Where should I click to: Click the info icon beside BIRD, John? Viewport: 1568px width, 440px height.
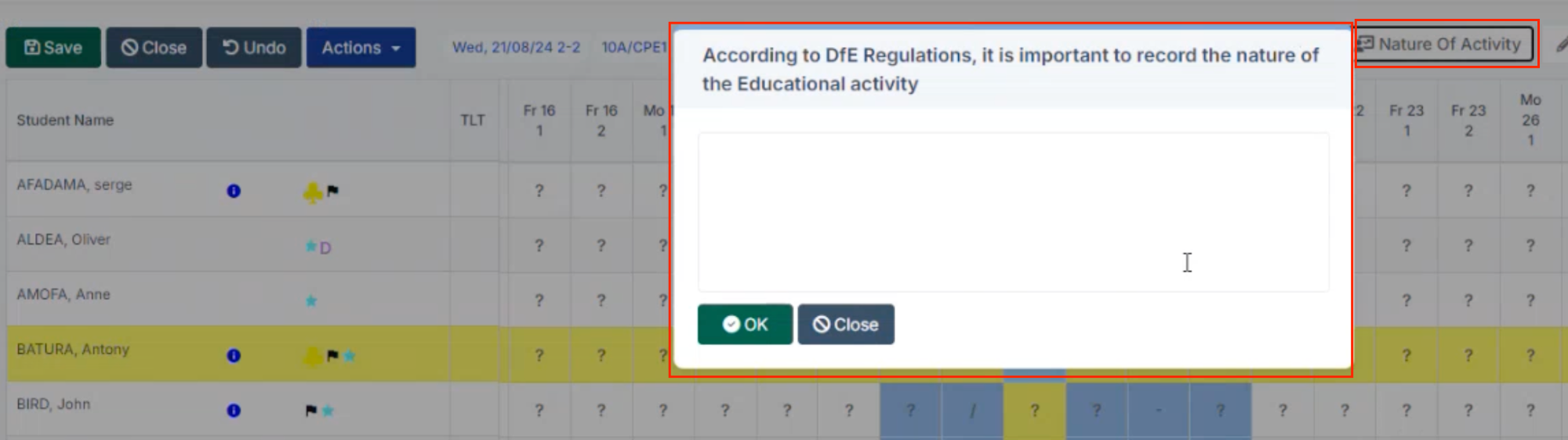coord(234,410)
